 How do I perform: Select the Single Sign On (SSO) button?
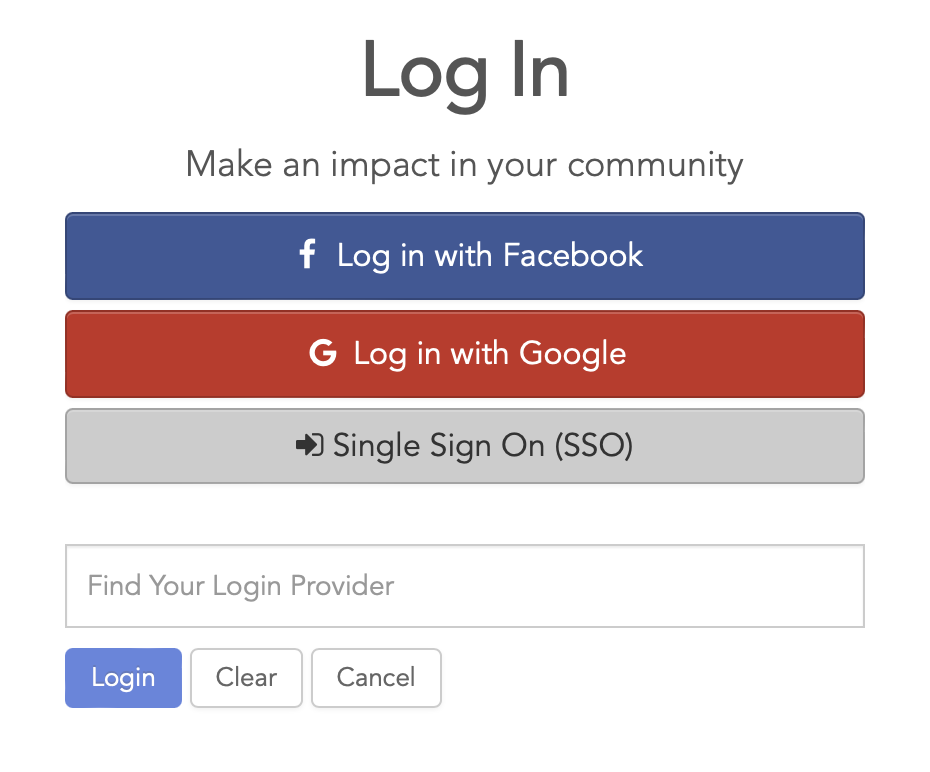click(465, 446)
